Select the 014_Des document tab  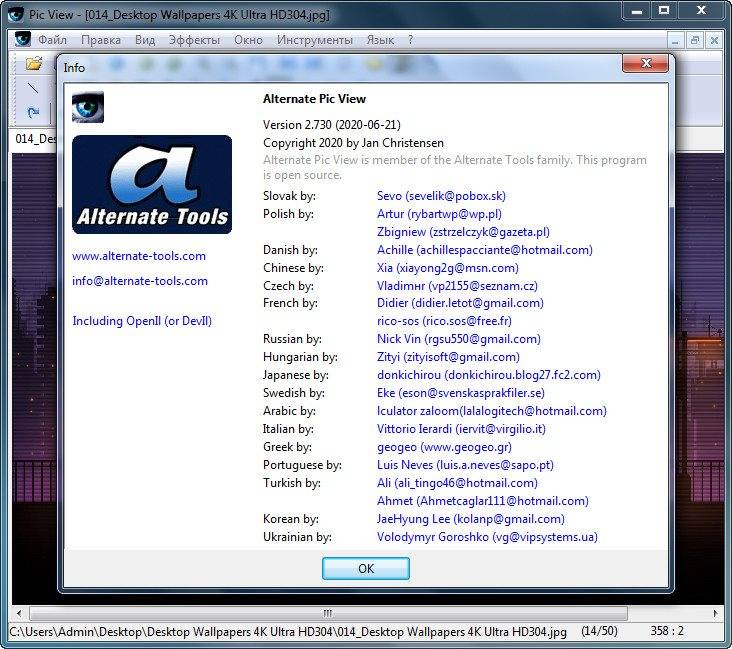click(x=34, y=139)
